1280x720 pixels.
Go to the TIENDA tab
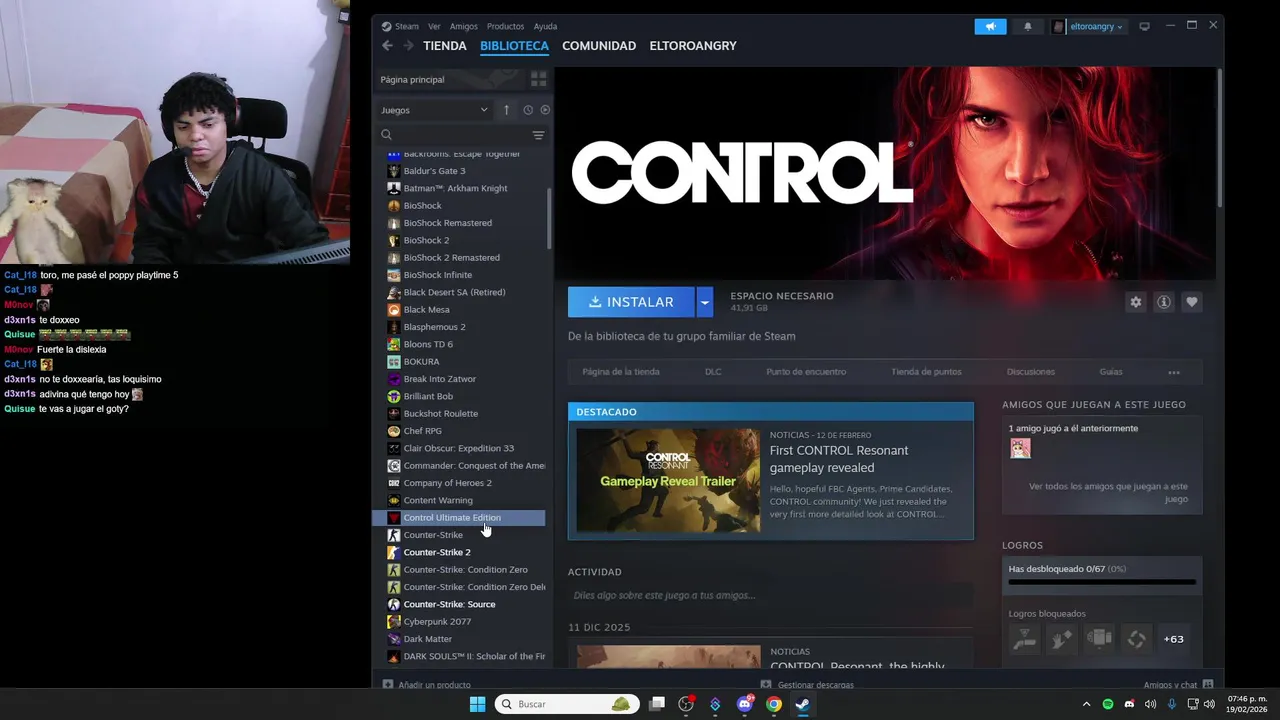(x=445, y=46)
